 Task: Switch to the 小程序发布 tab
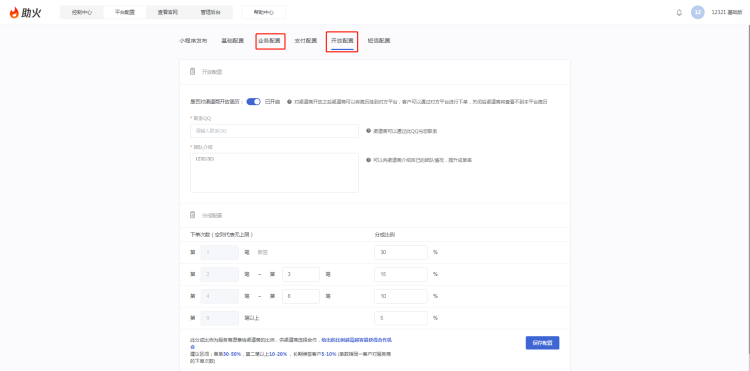pyautogui.click(x=193, y=41)
